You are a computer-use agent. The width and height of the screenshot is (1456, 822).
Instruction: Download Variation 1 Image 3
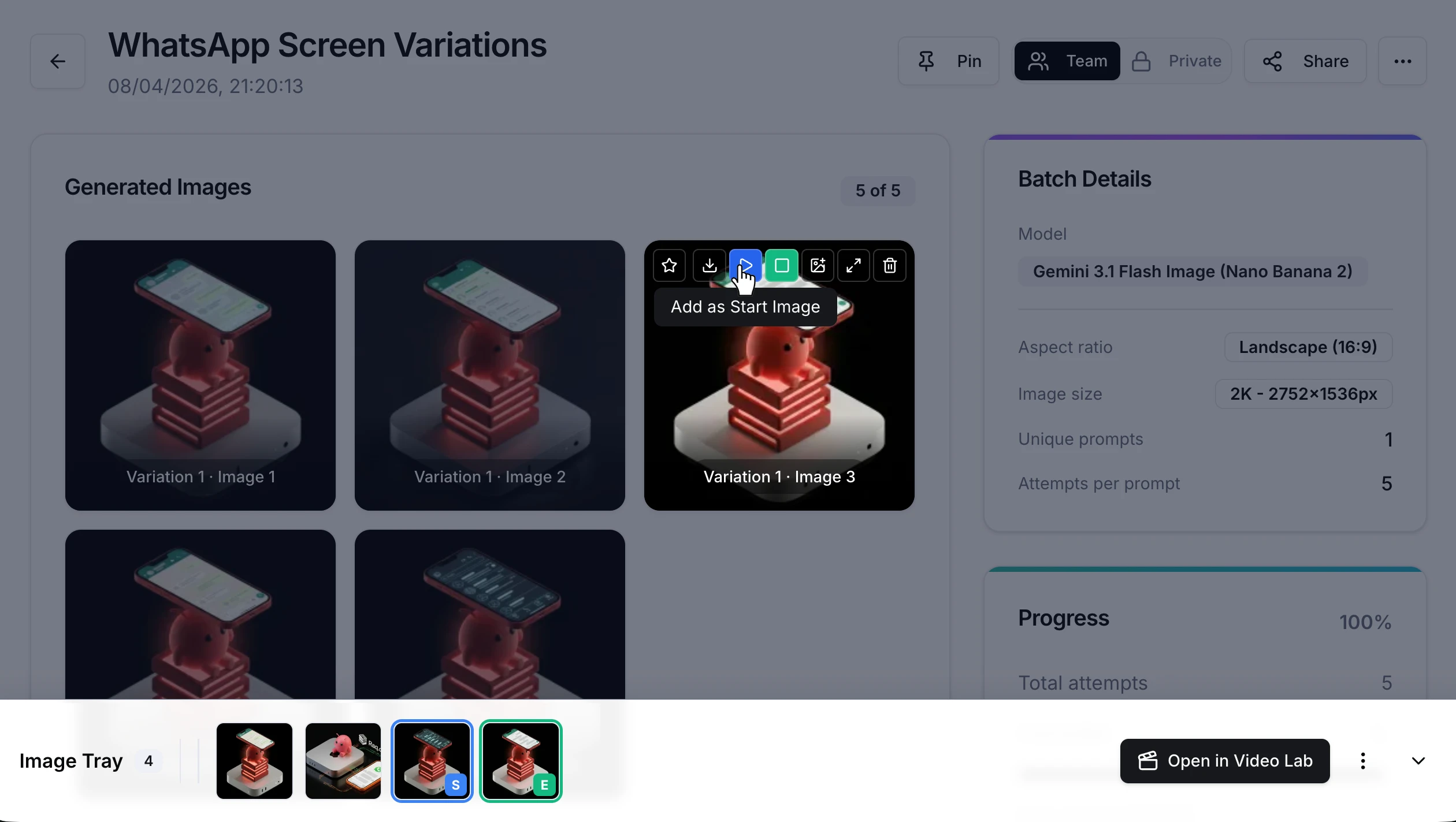click(x=709, y=266)
